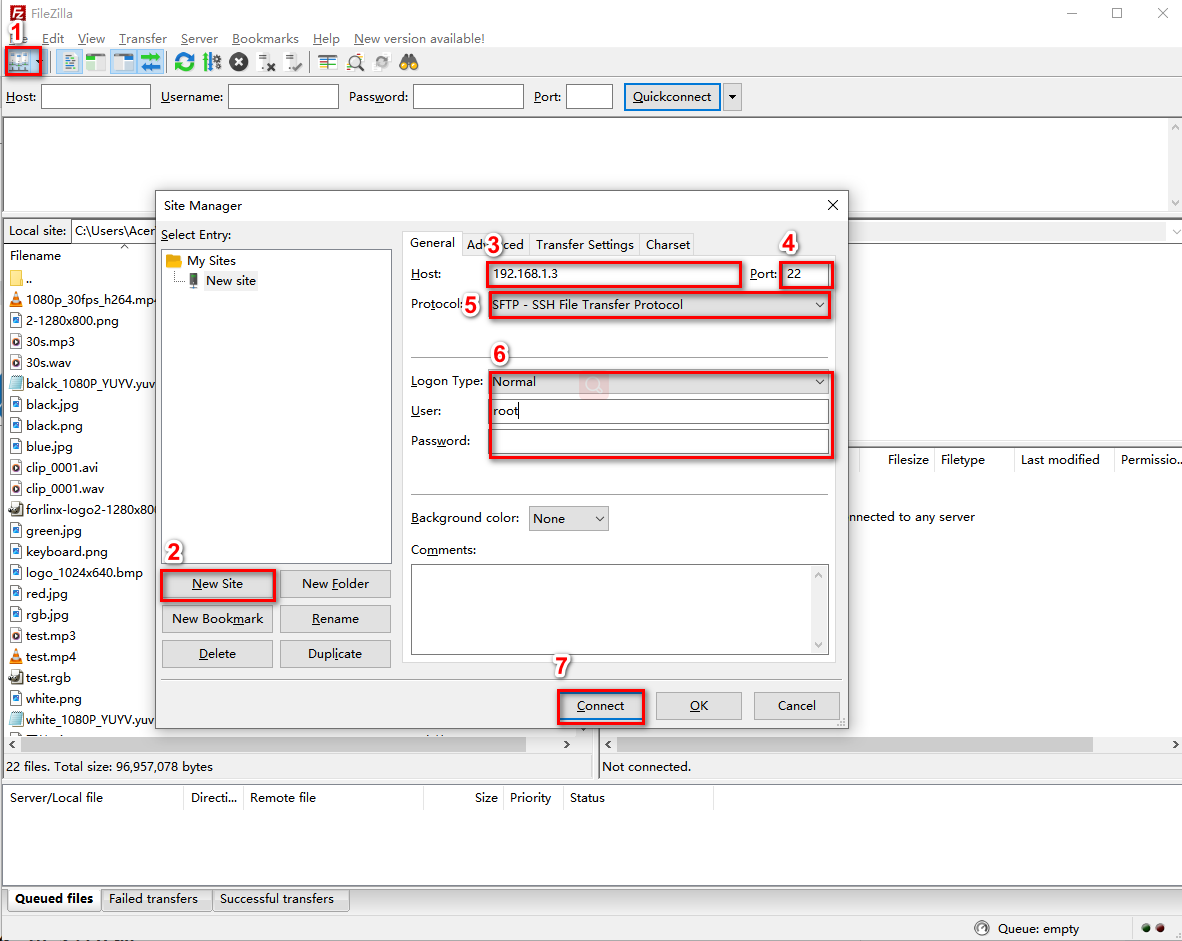Click the file icon beside test.rgb
The width and height of the screenshot is (1182, 941).
[16, 677]
